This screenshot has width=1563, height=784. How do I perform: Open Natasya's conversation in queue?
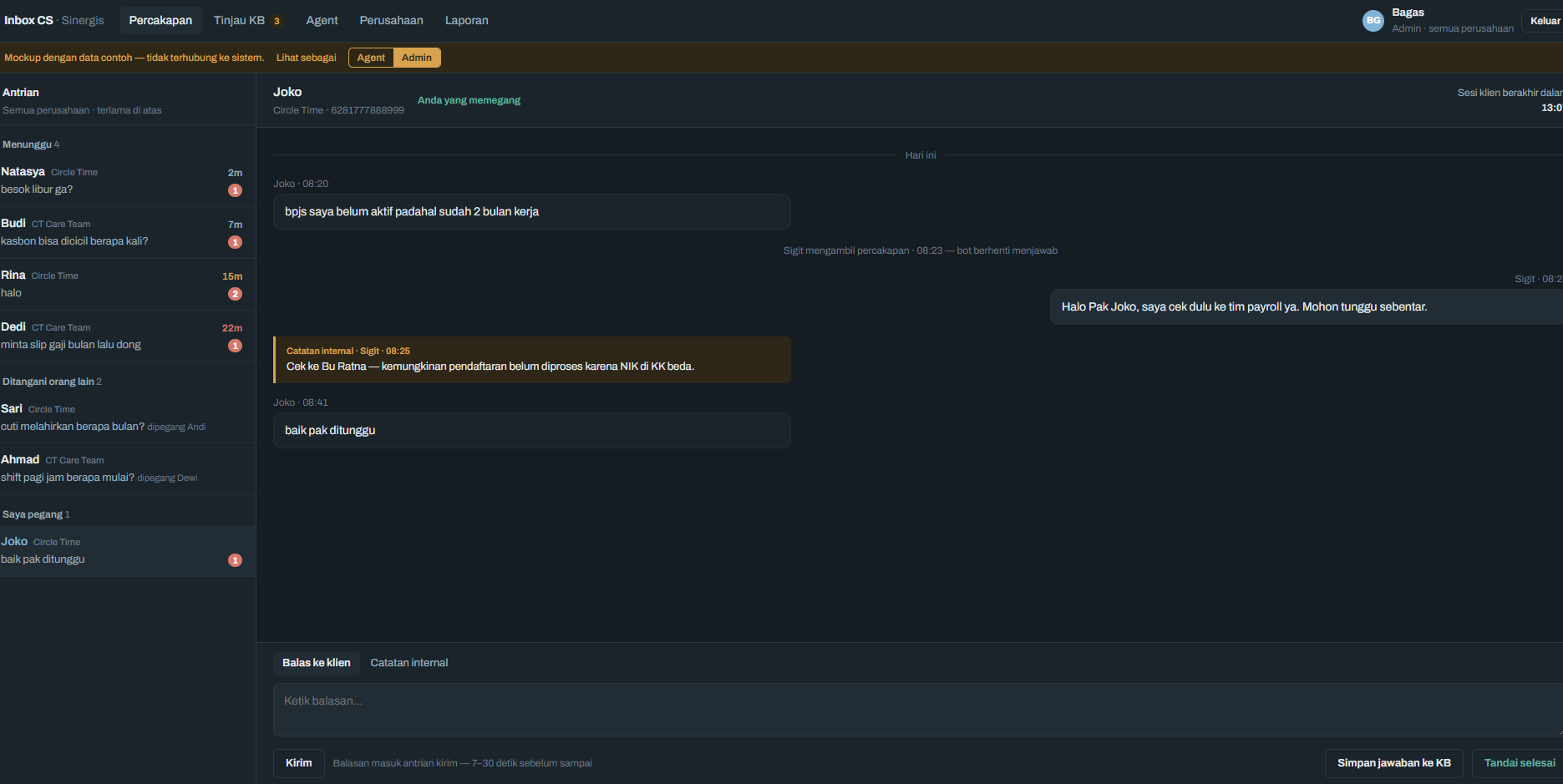pyautogui.click(x=128, y=181)
